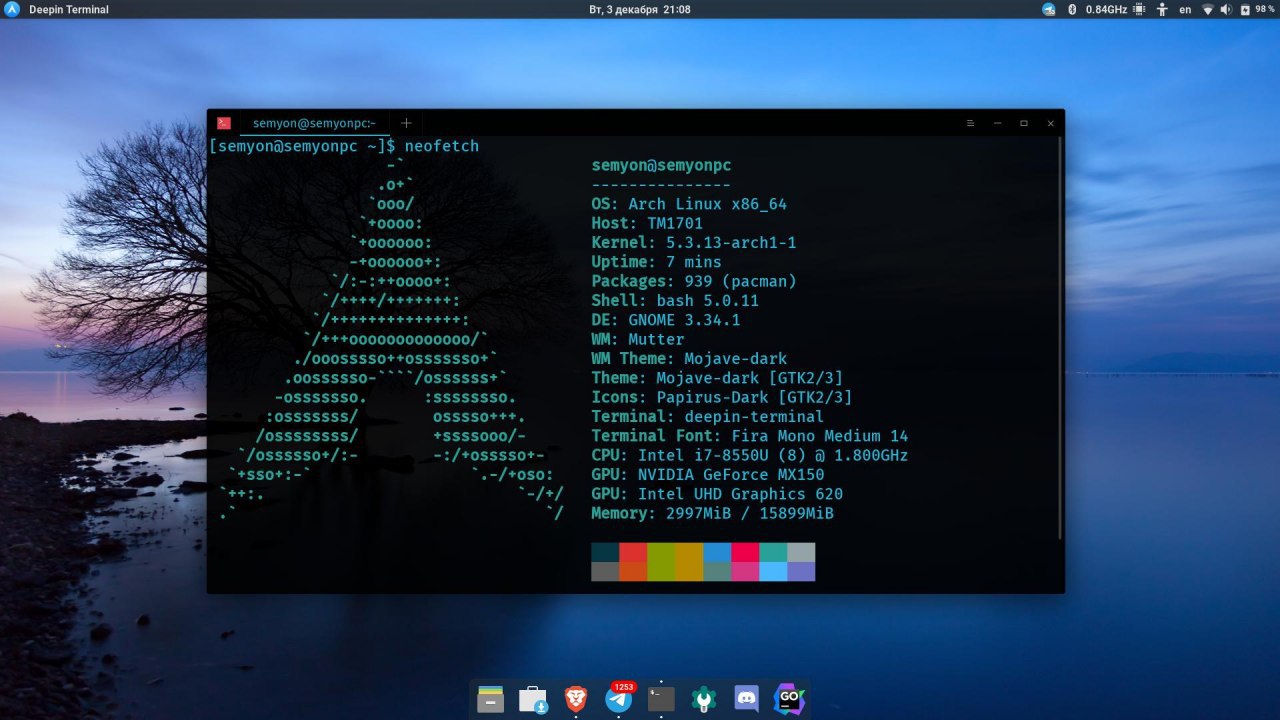Viewport: 1280px width, 720px height.
Task: Open Brave browser from the dock
Action: 575,699
